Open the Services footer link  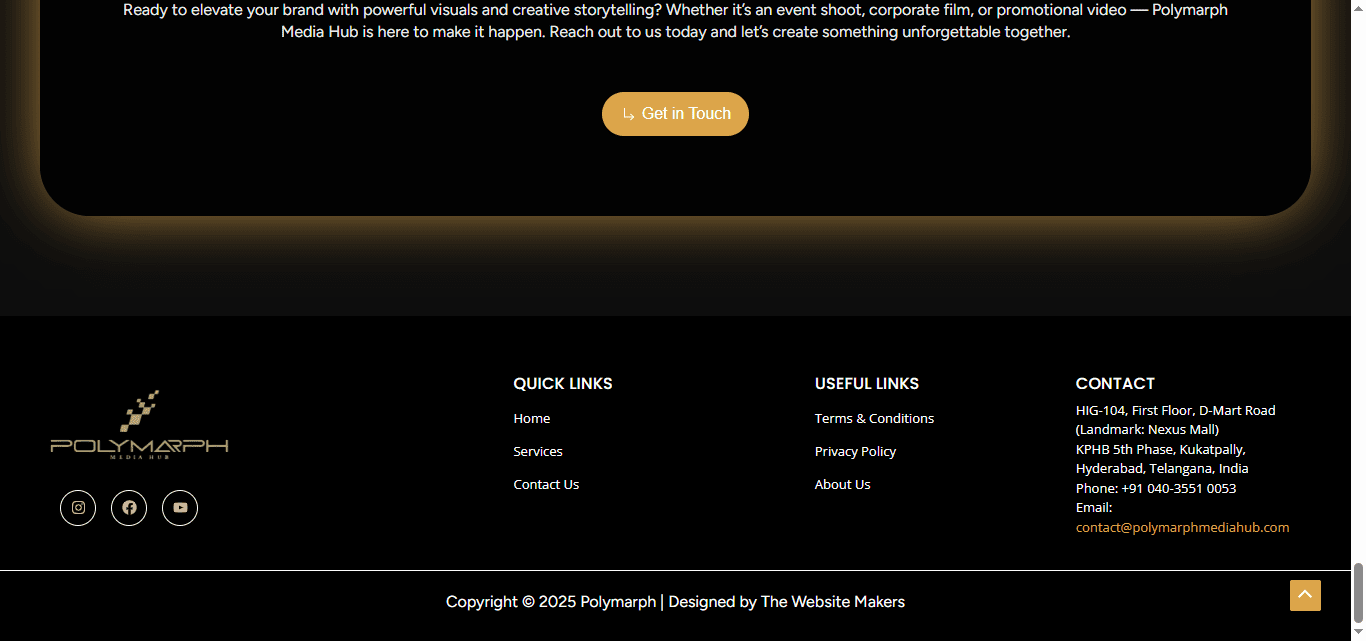(538, 452)
